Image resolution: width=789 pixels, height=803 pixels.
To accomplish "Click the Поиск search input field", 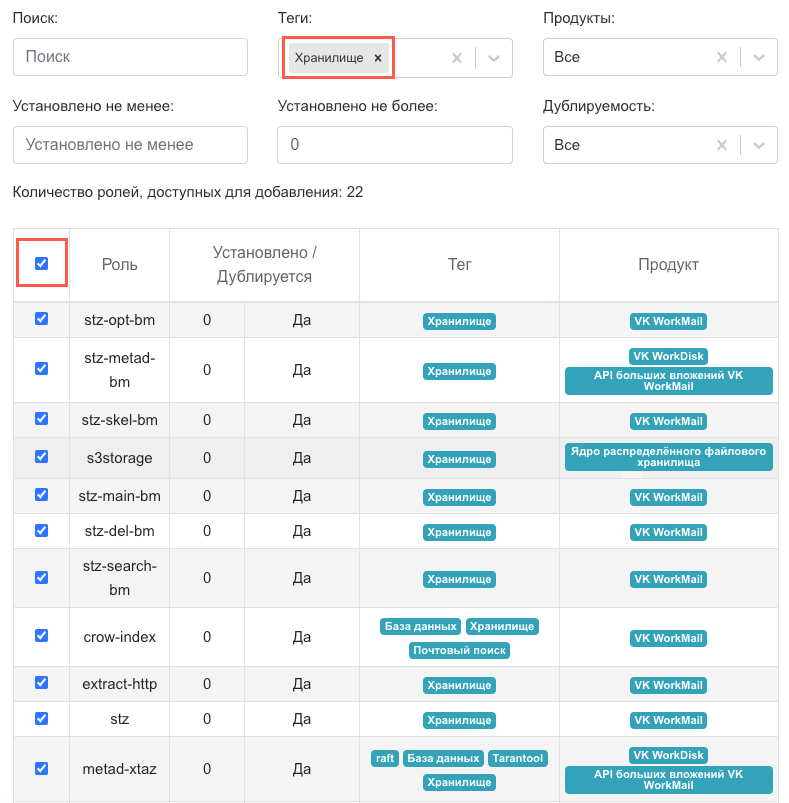I will click(130, 58).
